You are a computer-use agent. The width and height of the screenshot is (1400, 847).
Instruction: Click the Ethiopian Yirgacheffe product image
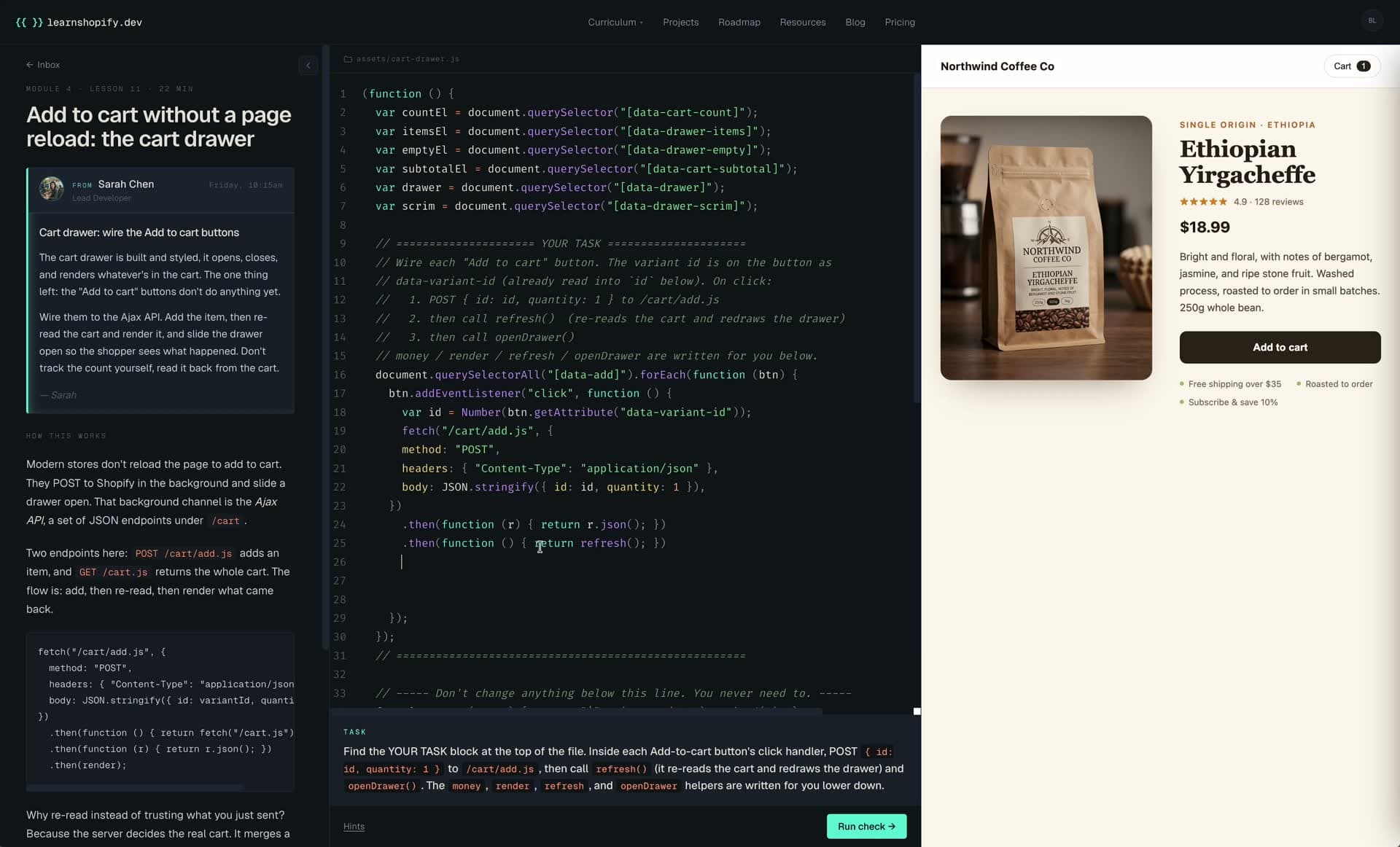1046,248
